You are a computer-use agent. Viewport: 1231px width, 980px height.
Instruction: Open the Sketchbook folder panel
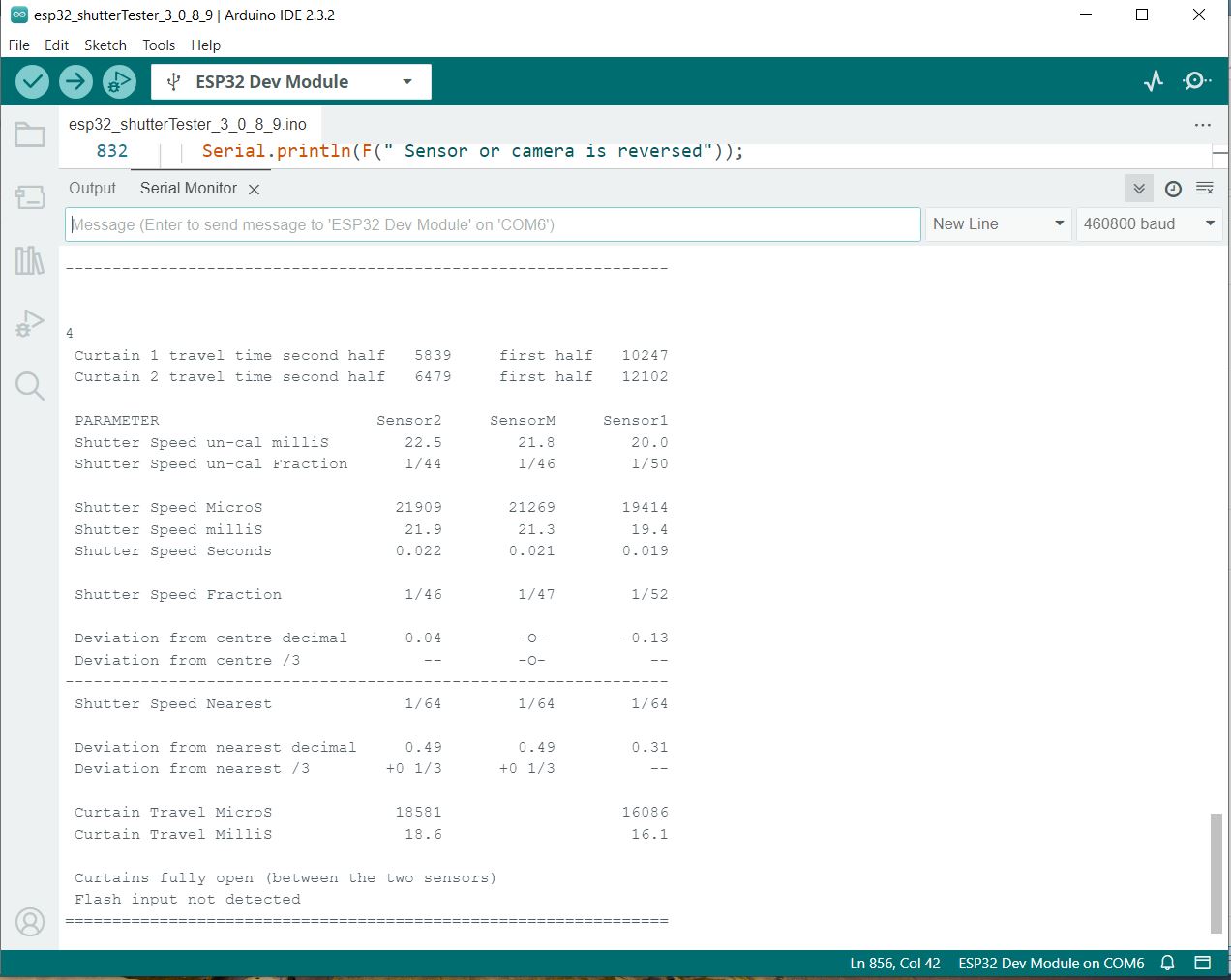[x=30, y=134]
